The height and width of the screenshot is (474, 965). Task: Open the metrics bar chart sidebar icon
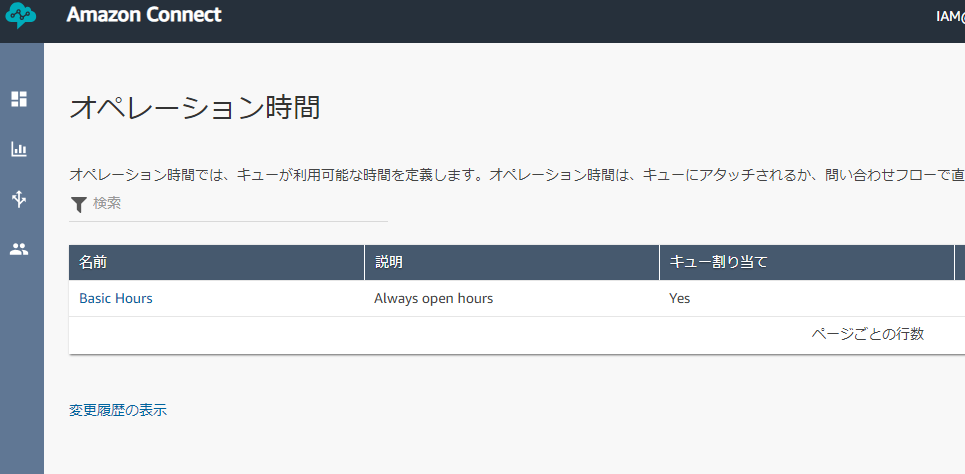coord(19,149)
